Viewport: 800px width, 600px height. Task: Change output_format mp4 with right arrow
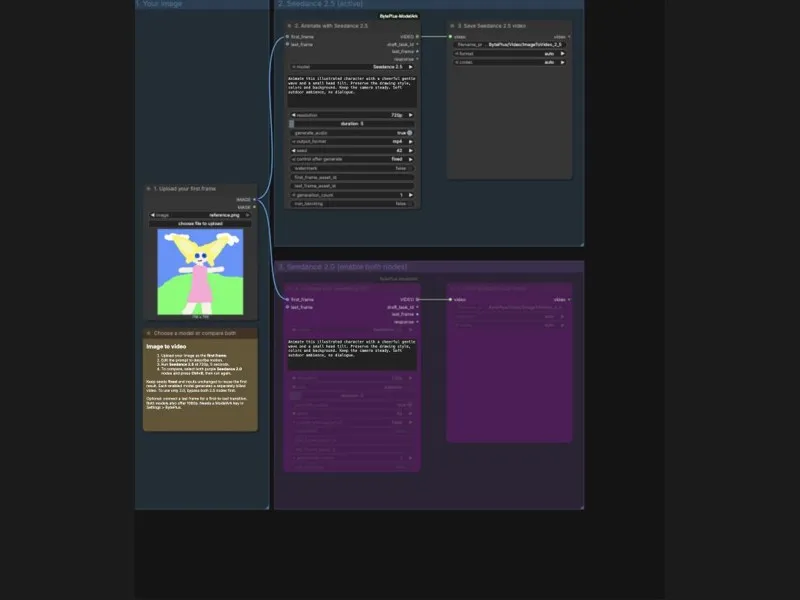[x=411, y=142]
